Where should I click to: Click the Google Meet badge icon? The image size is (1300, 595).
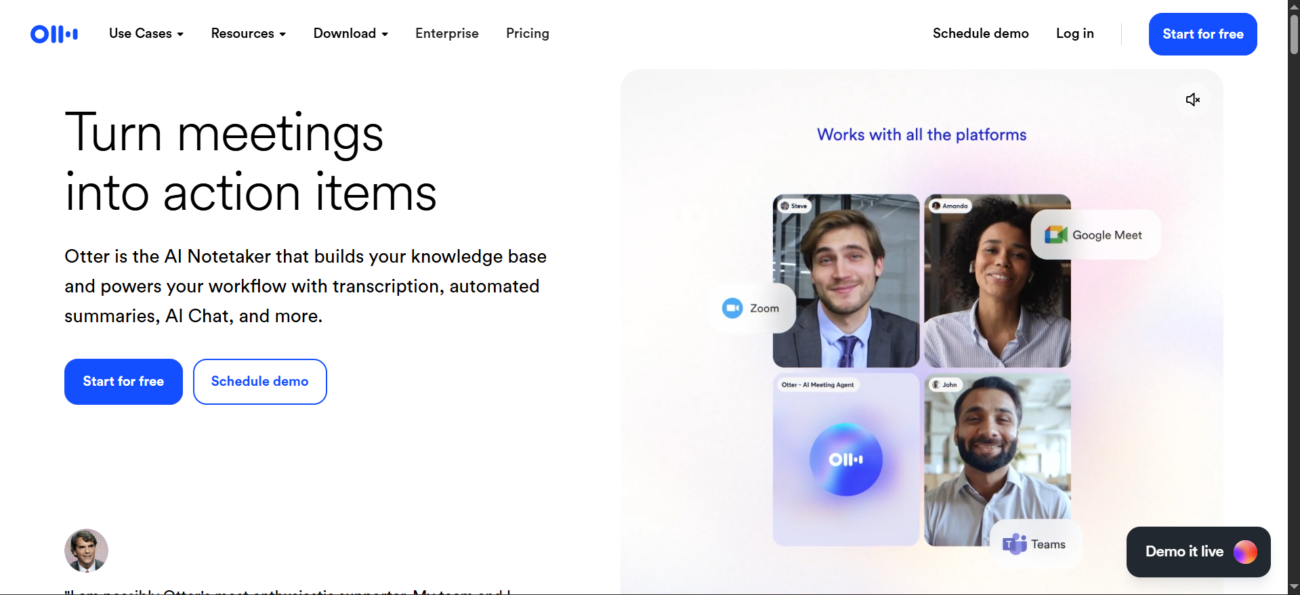tap(1056, 235)
